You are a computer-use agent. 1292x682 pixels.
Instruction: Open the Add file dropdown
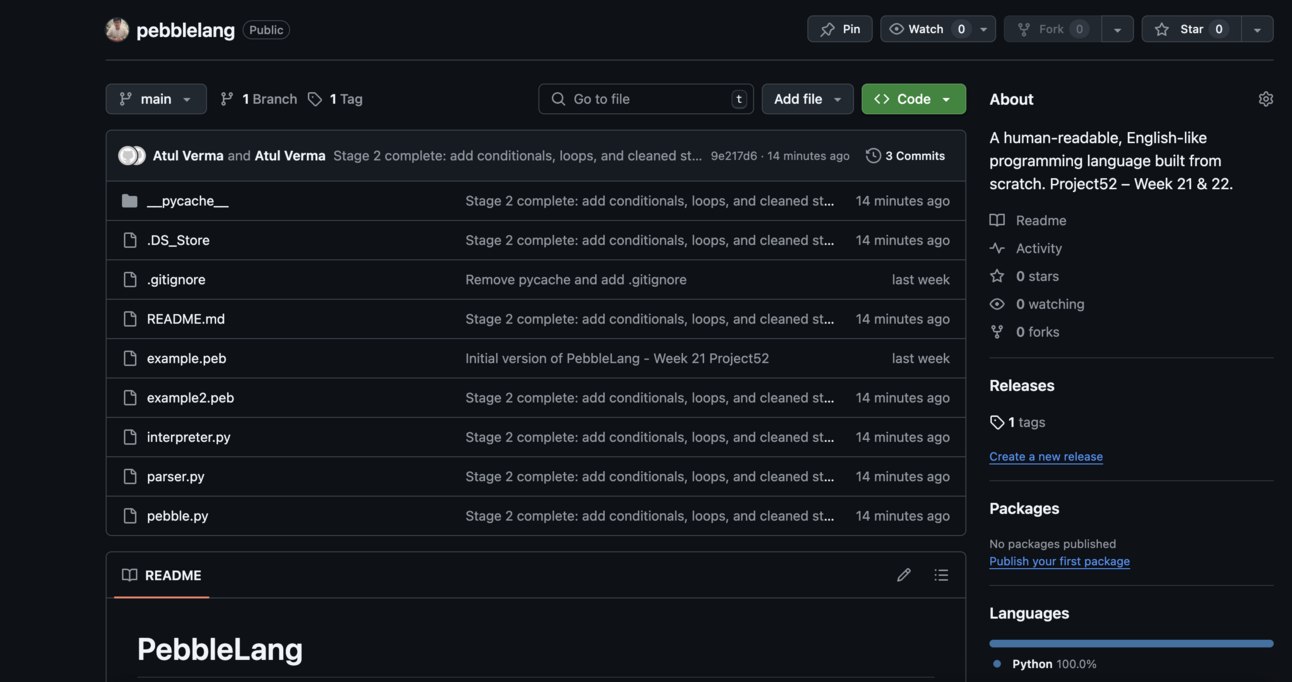[x=807, y=99]
